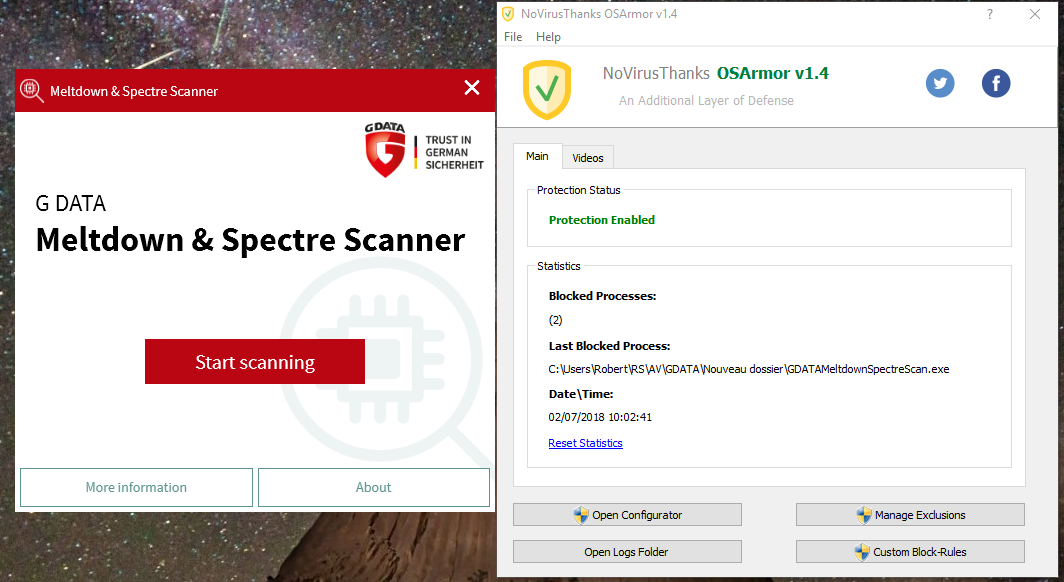This screenshot has height=582, width=1064.
Task: Open Logs Folder button
Action: point(627,551)
